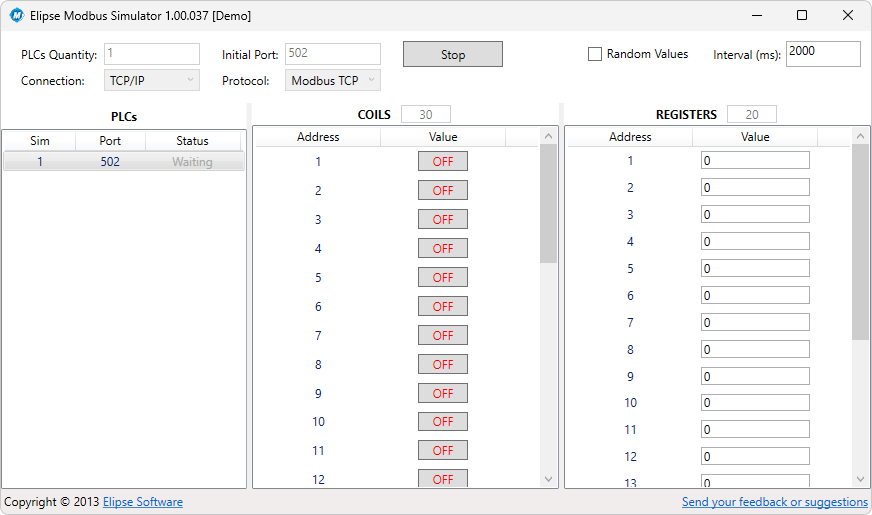
Task: Open the Protocol Modbus TCP dropdown
Action: (333, 81)
